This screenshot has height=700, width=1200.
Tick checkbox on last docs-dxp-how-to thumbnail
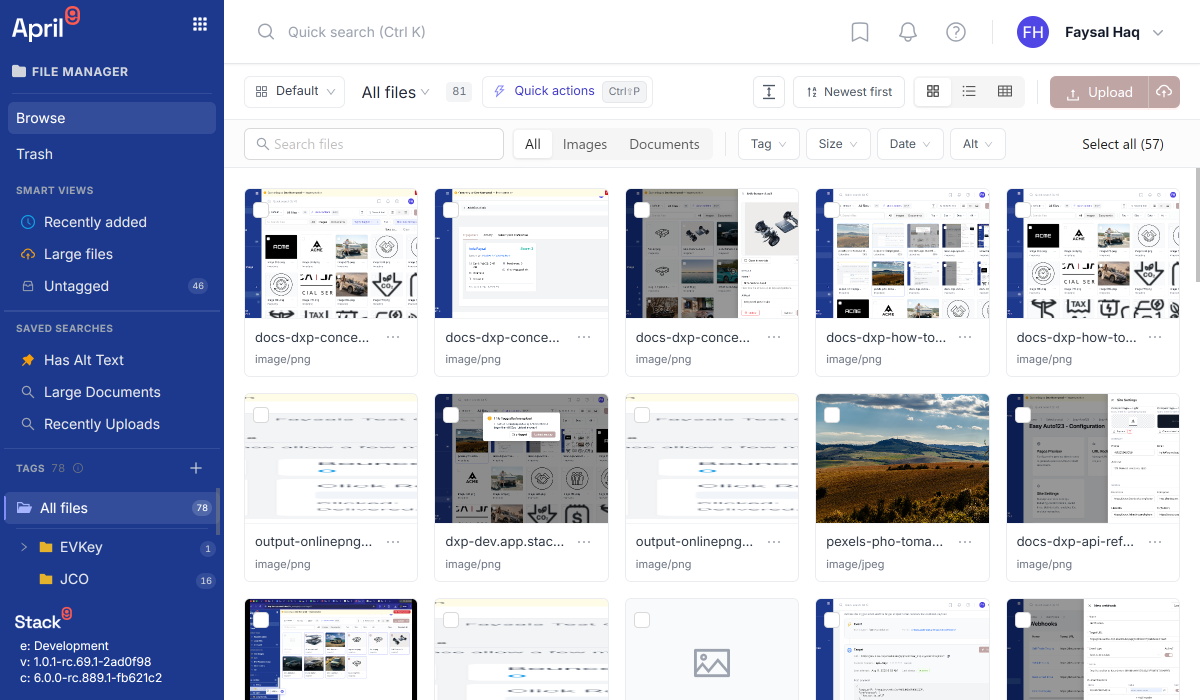point(1022,210)
